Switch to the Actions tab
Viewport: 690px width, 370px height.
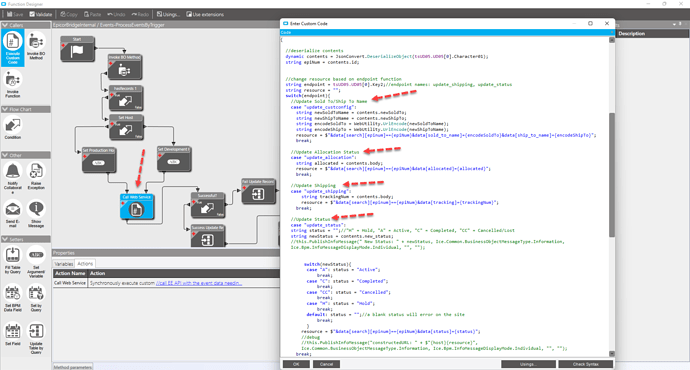tap(85, 264)
